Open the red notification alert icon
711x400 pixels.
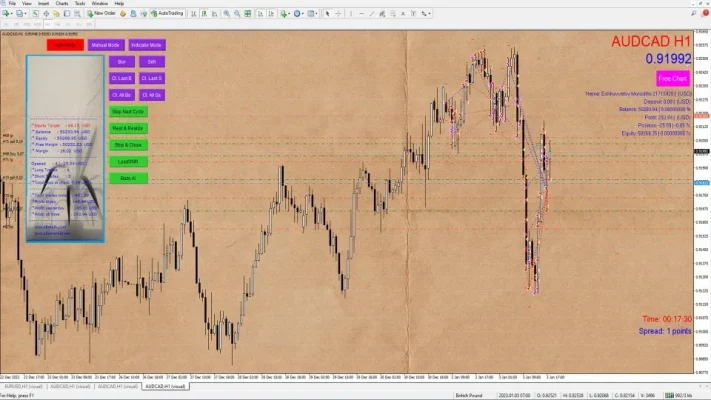[x=705, y=13]
